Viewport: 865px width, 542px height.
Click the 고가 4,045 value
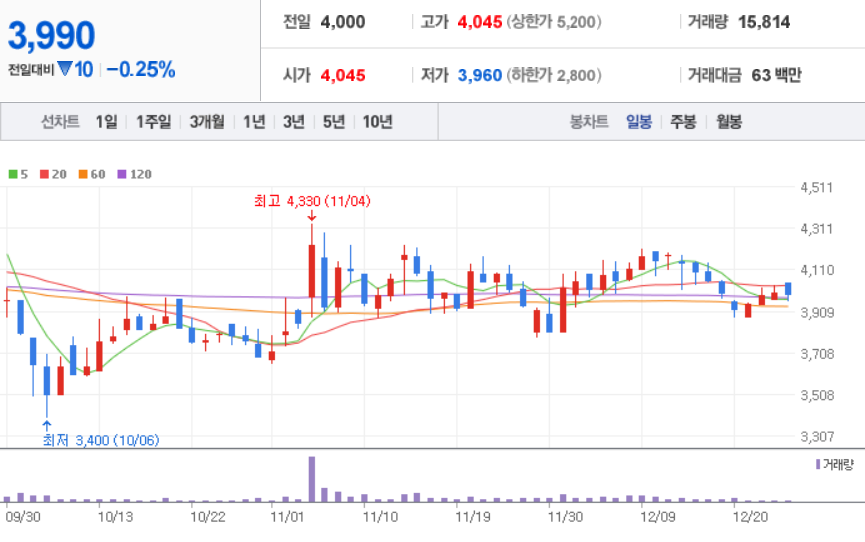480,22
